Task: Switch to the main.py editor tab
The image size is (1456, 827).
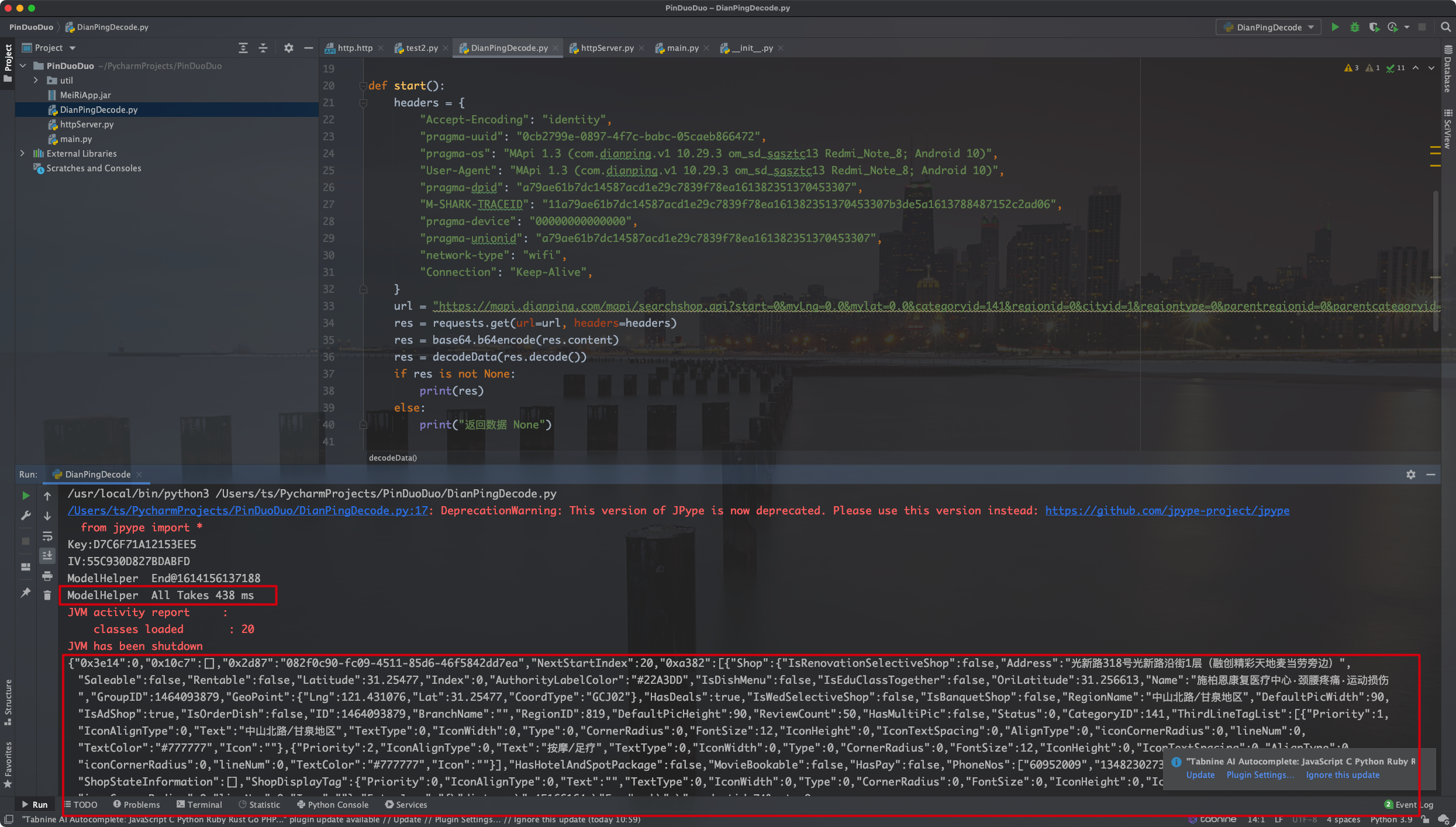Action: [682, 48]
